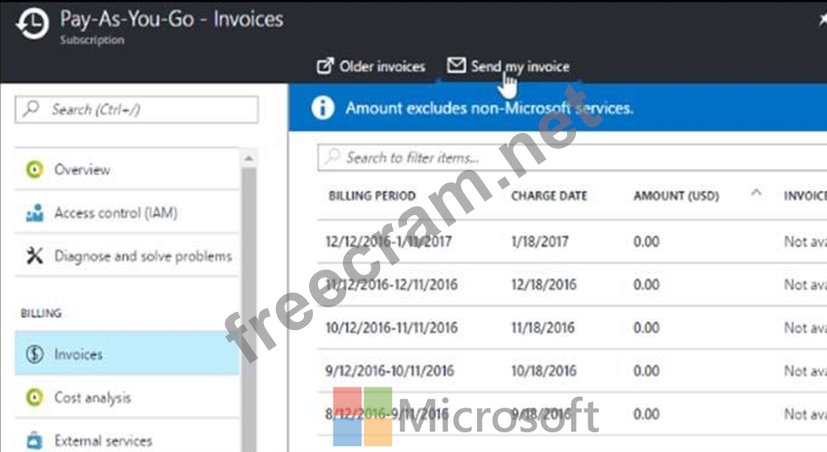Click charge date 10/18/2016
827x452 pixels.
tap(544, 371)
